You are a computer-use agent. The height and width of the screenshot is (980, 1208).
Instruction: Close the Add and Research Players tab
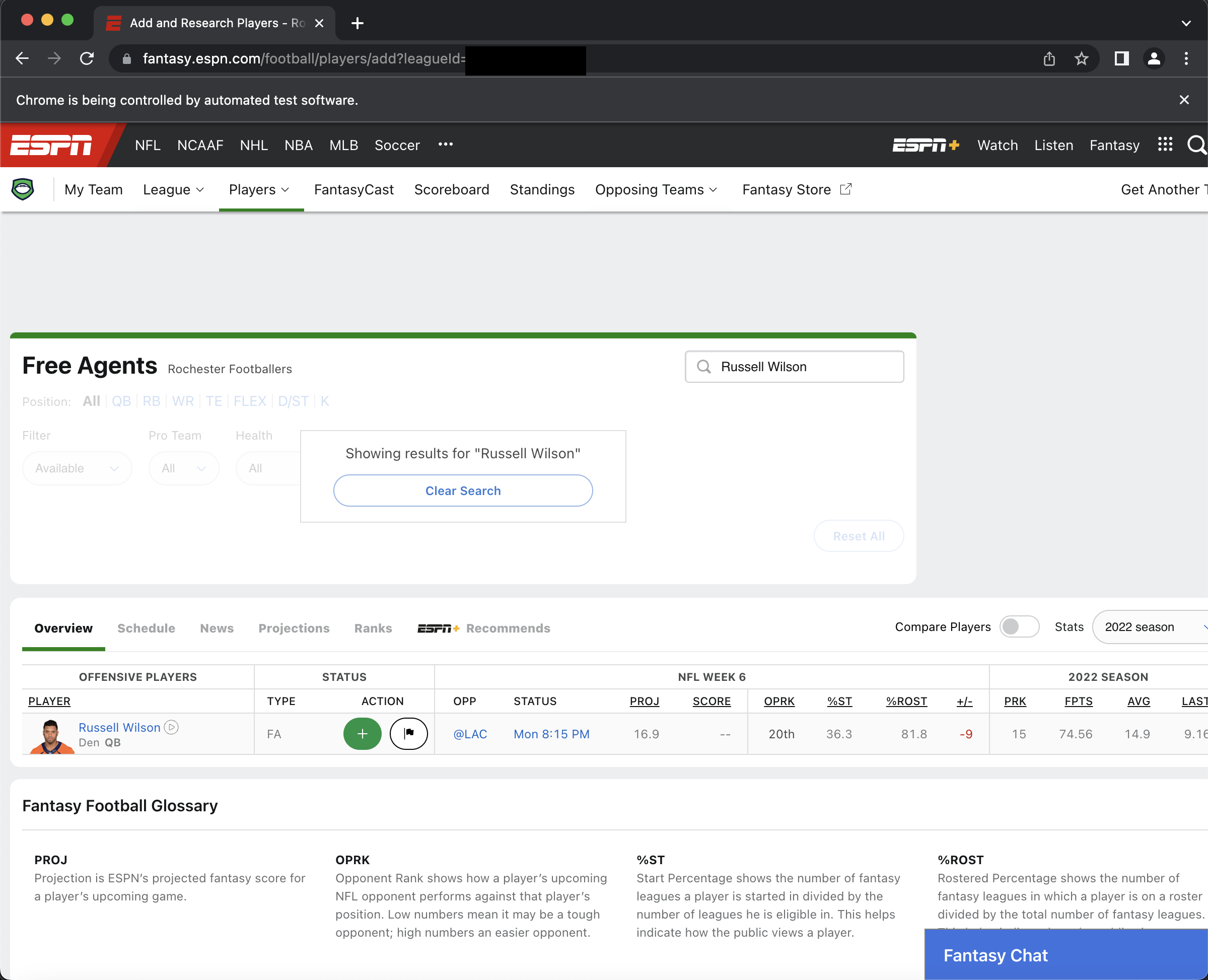(x=319, y=23)
